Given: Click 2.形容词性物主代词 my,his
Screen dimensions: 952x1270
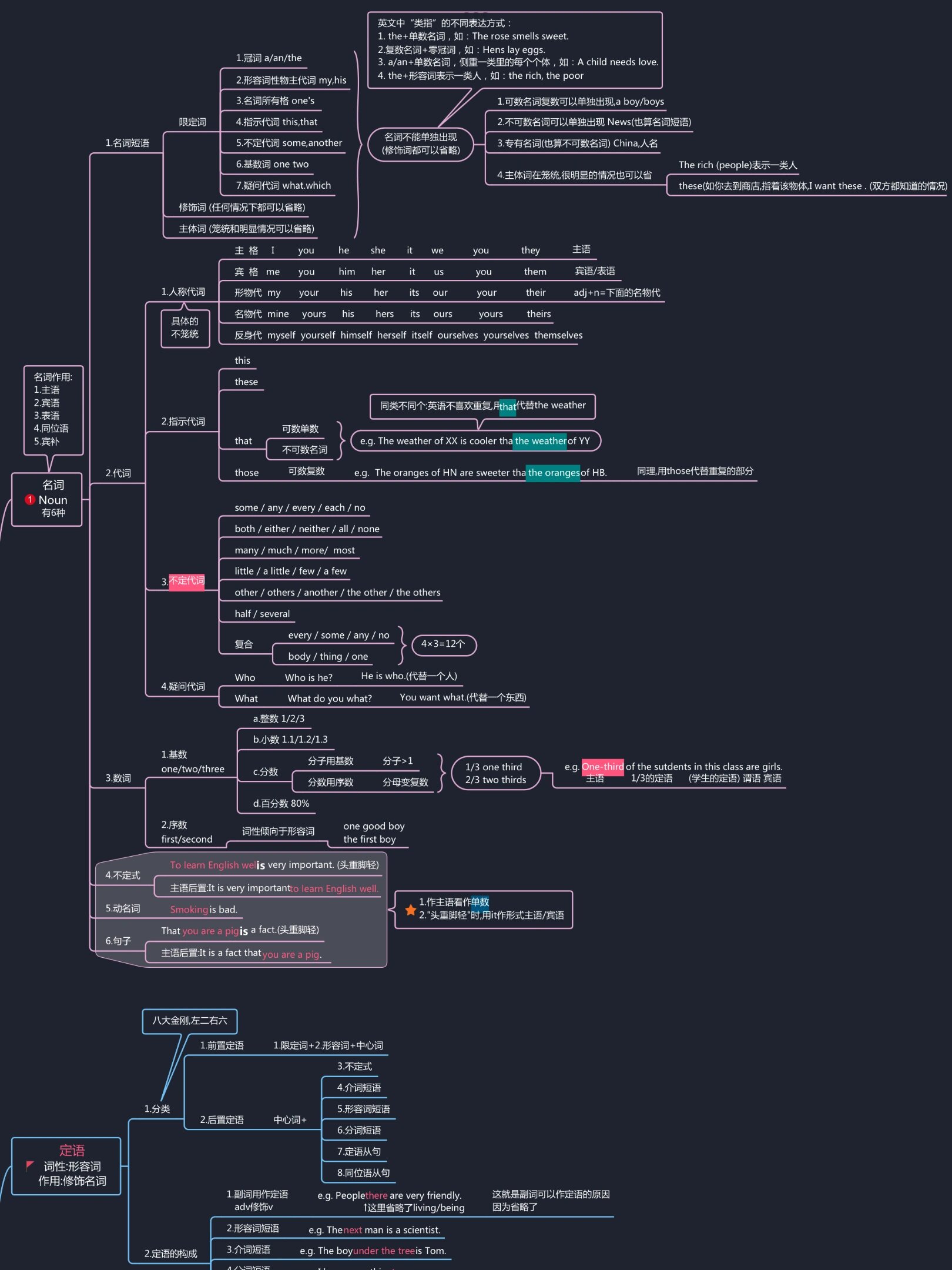Looking at the screenshot, I should click(291, 80).
